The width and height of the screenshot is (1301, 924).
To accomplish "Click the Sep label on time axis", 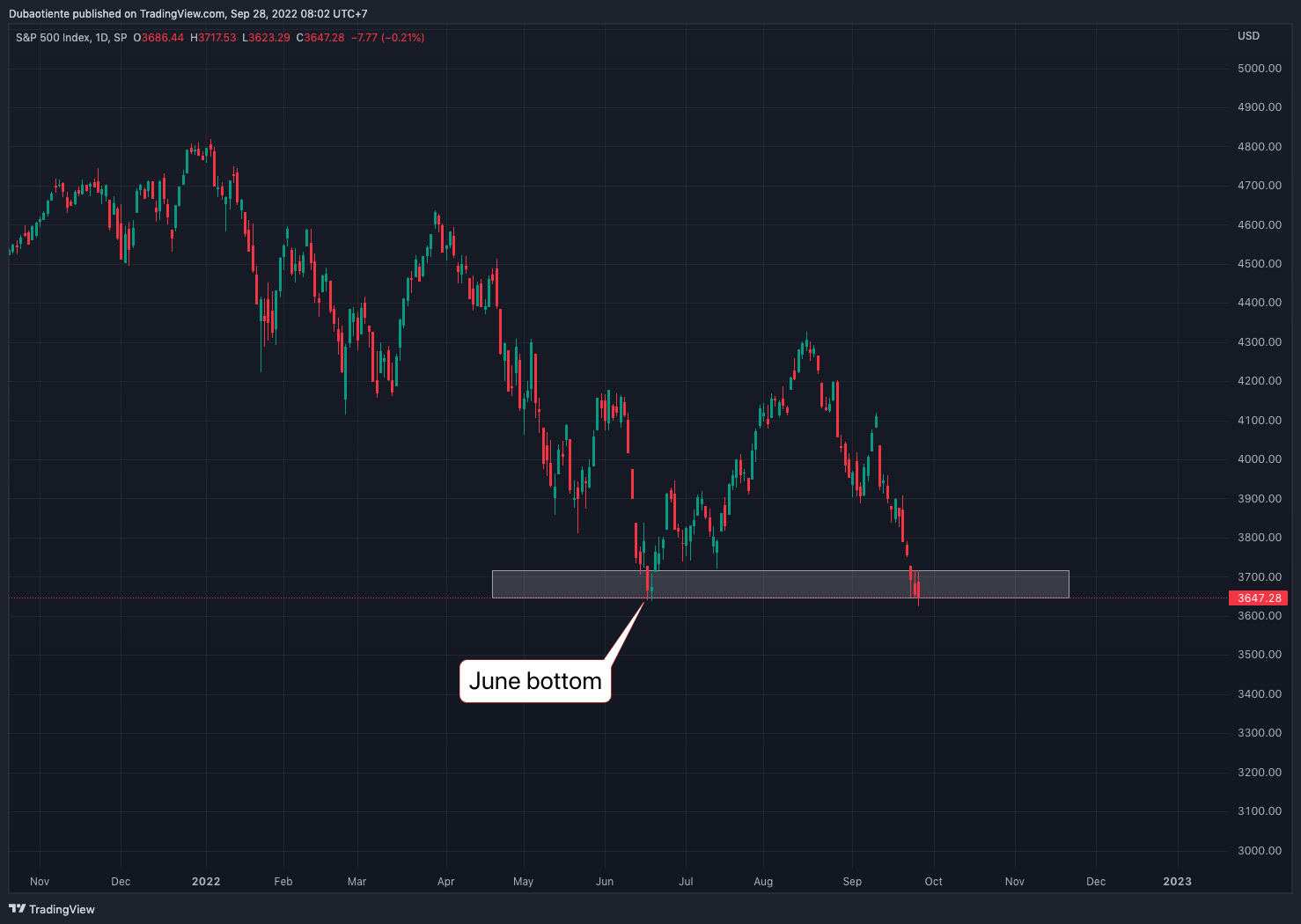I will 852,882.
